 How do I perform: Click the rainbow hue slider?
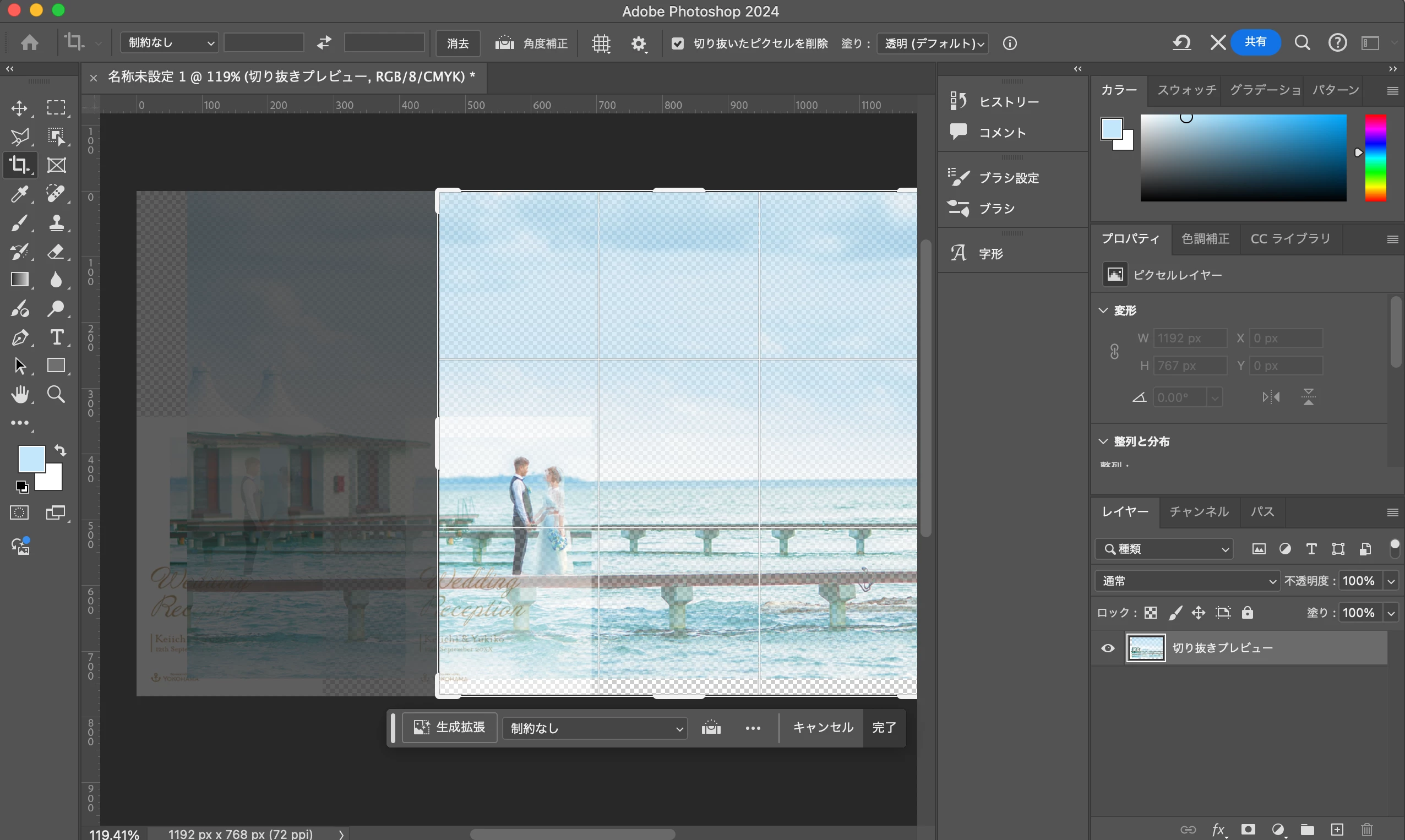1375,158
